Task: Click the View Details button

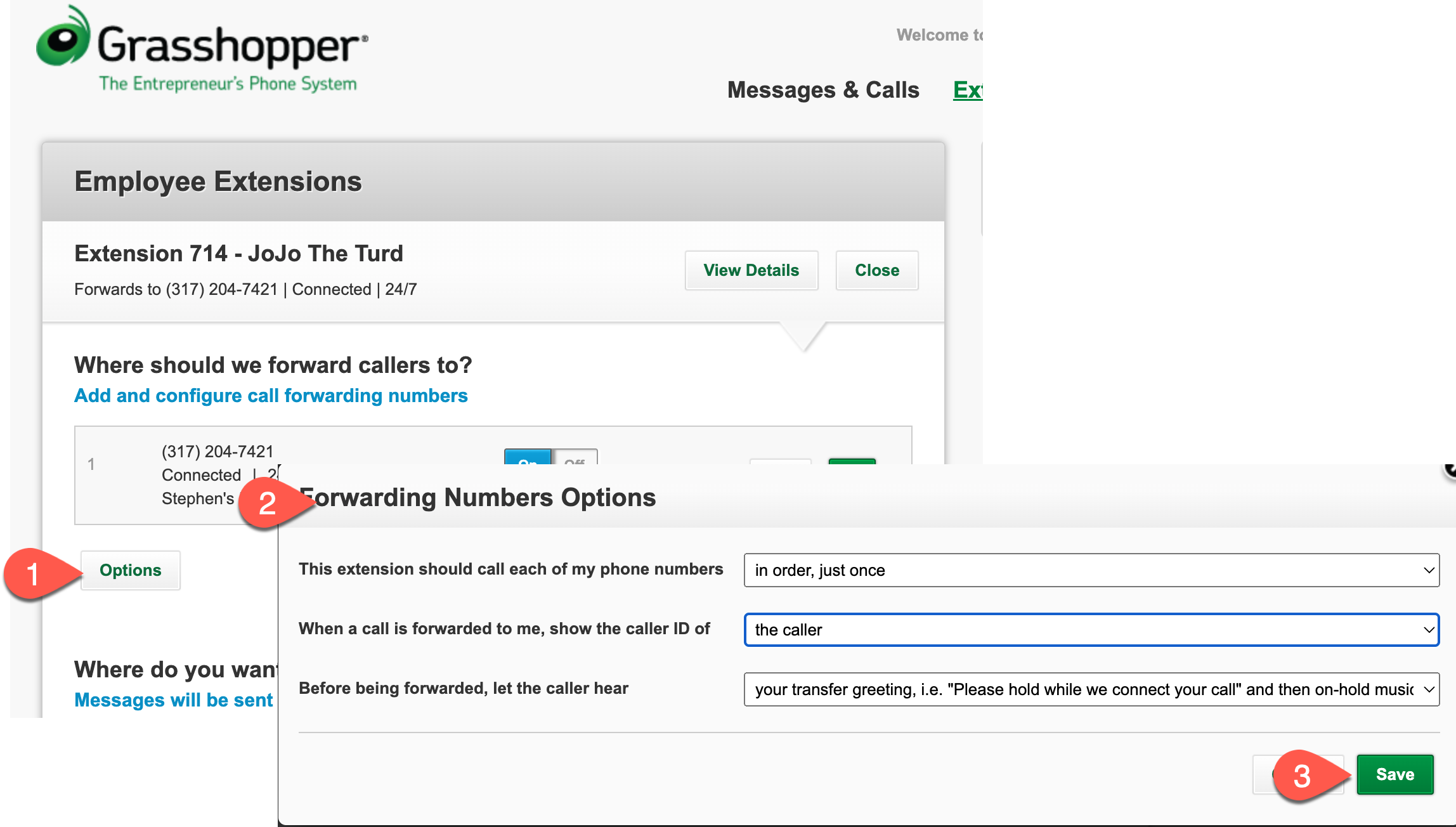Action: [751, 270]
